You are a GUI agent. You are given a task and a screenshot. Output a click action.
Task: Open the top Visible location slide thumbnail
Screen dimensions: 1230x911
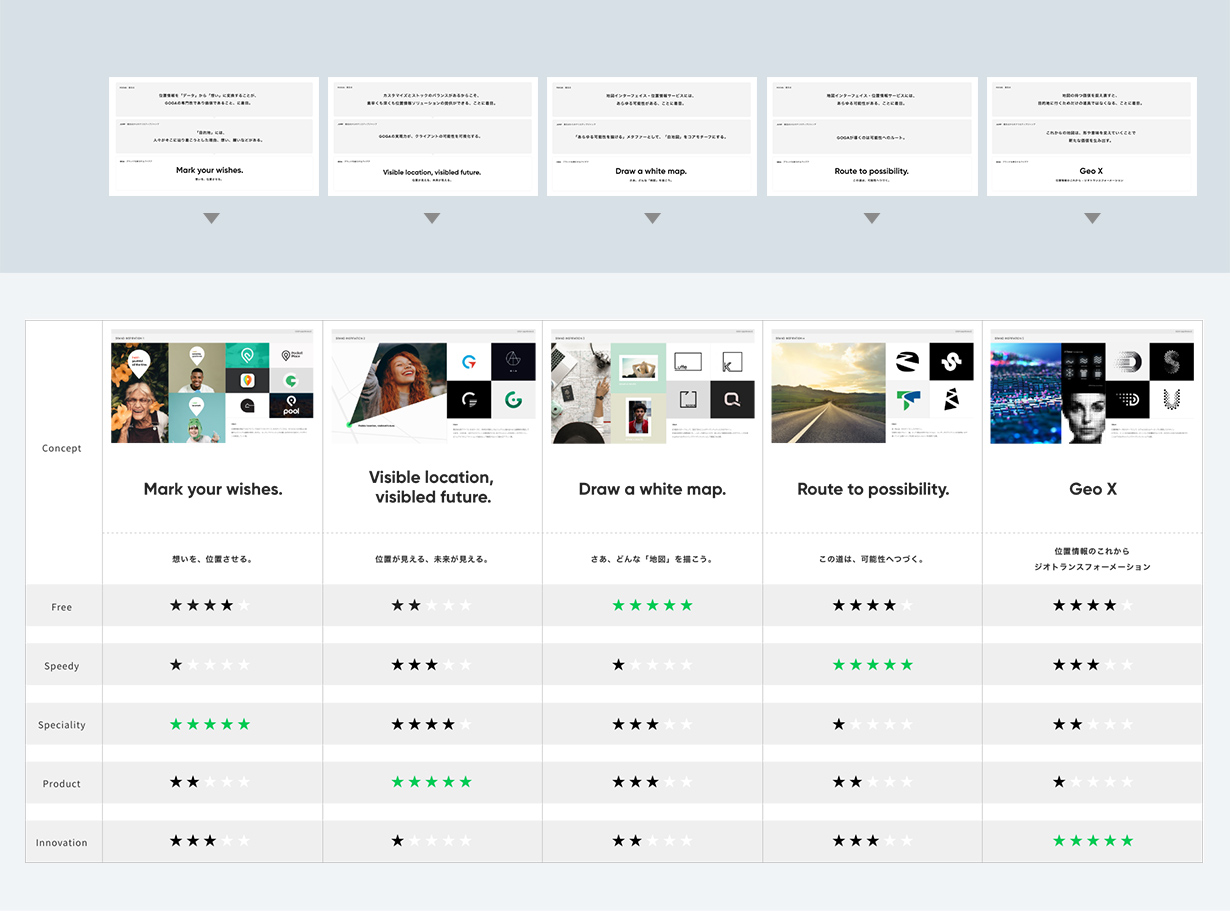click(432, 136)
